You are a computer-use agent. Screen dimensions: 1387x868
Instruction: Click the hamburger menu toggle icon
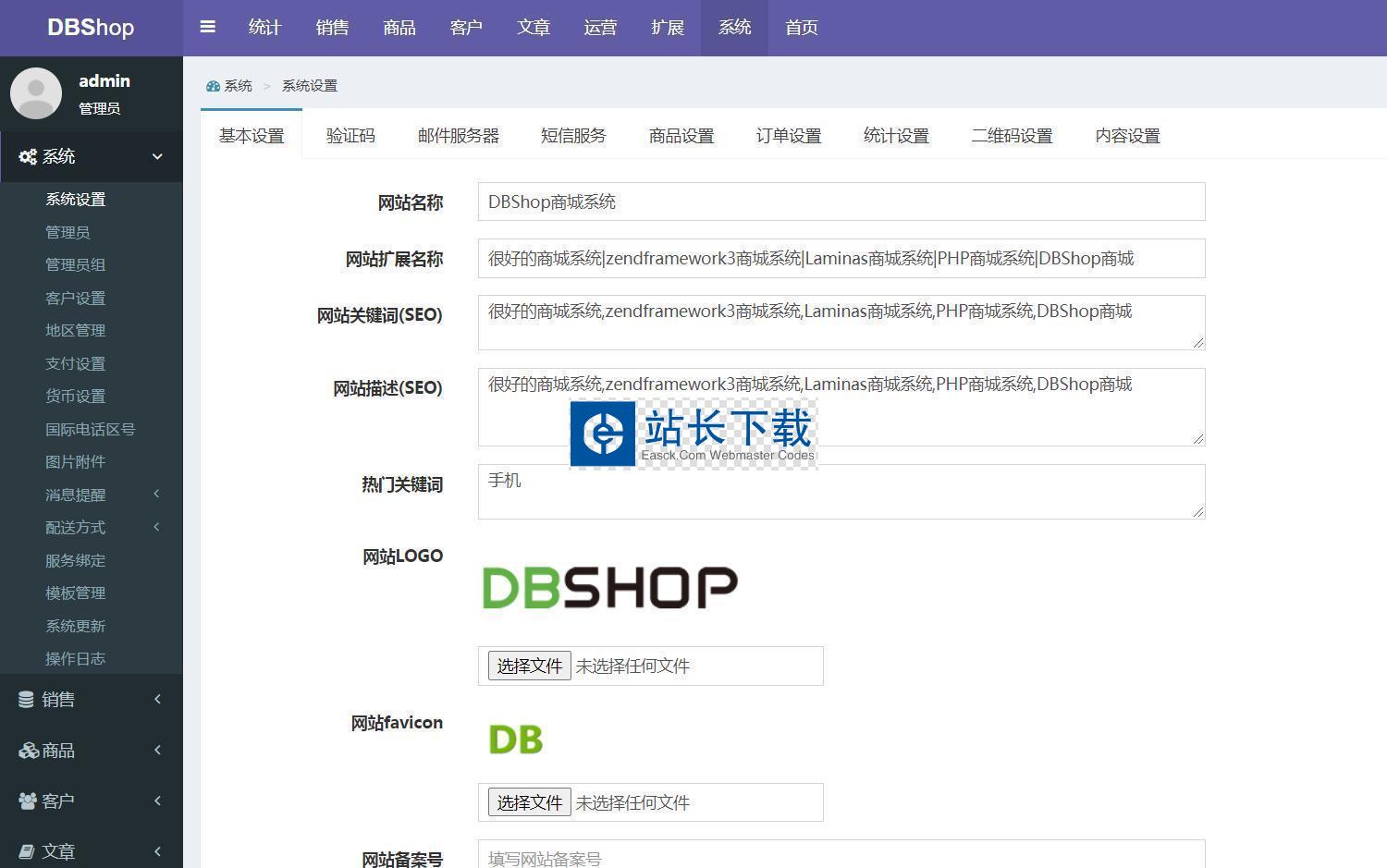point(207,27)
